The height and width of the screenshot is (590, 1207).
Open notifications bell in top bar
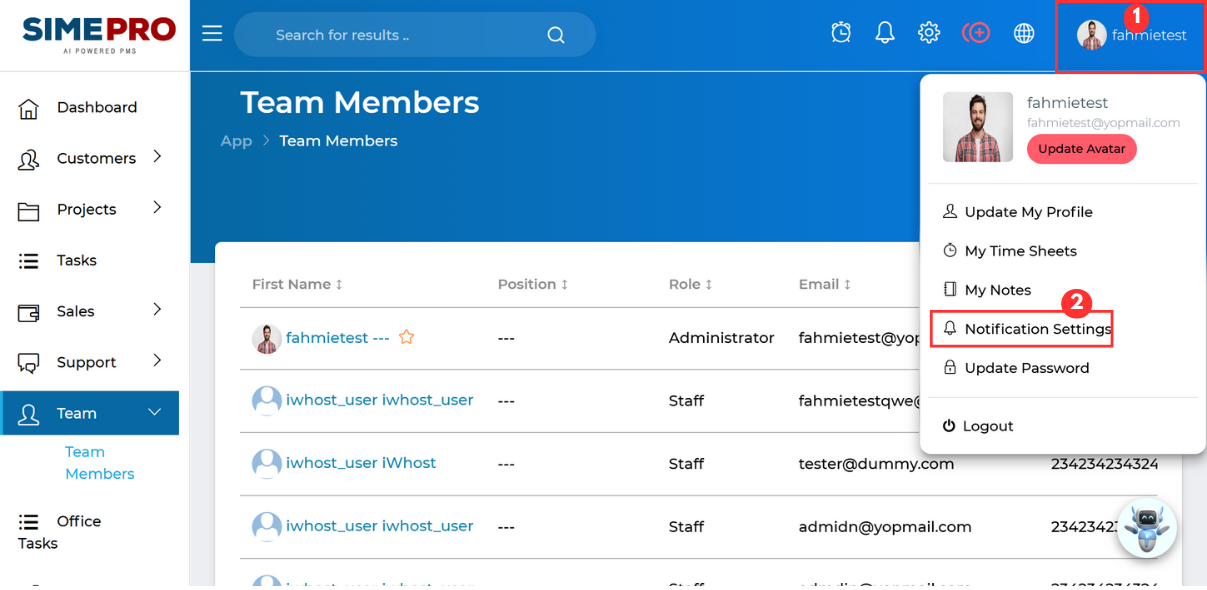885,33
